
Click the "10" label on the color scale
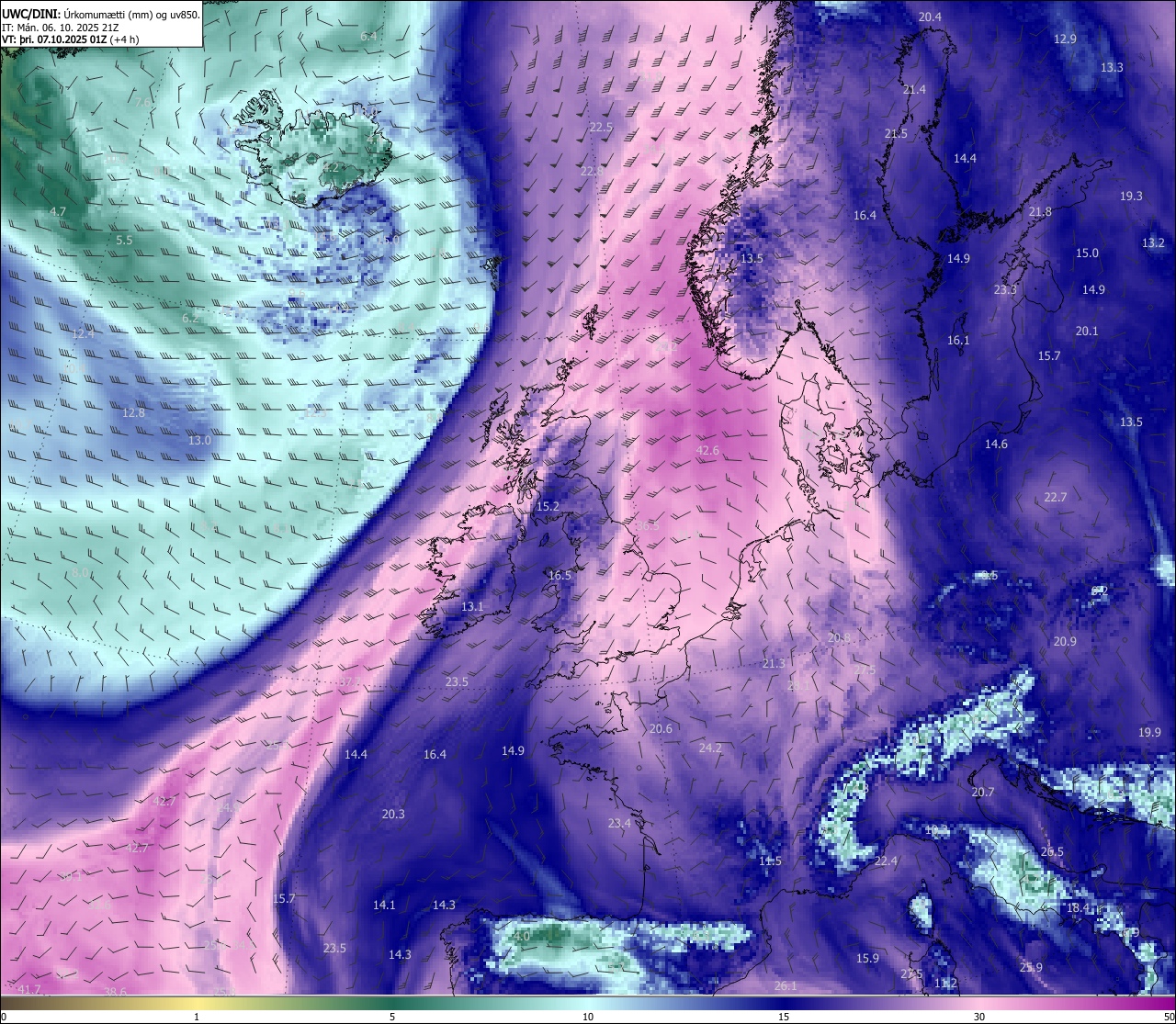pos(588,1017)
